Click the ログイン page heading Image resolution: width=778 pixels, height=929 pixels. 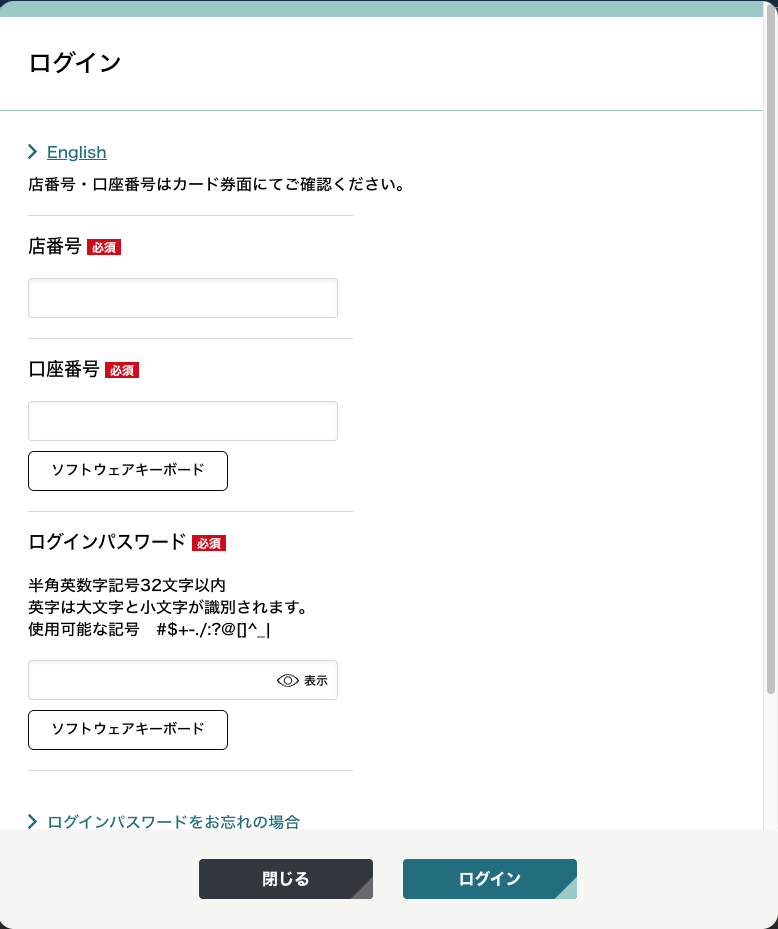tap(75, 63)
